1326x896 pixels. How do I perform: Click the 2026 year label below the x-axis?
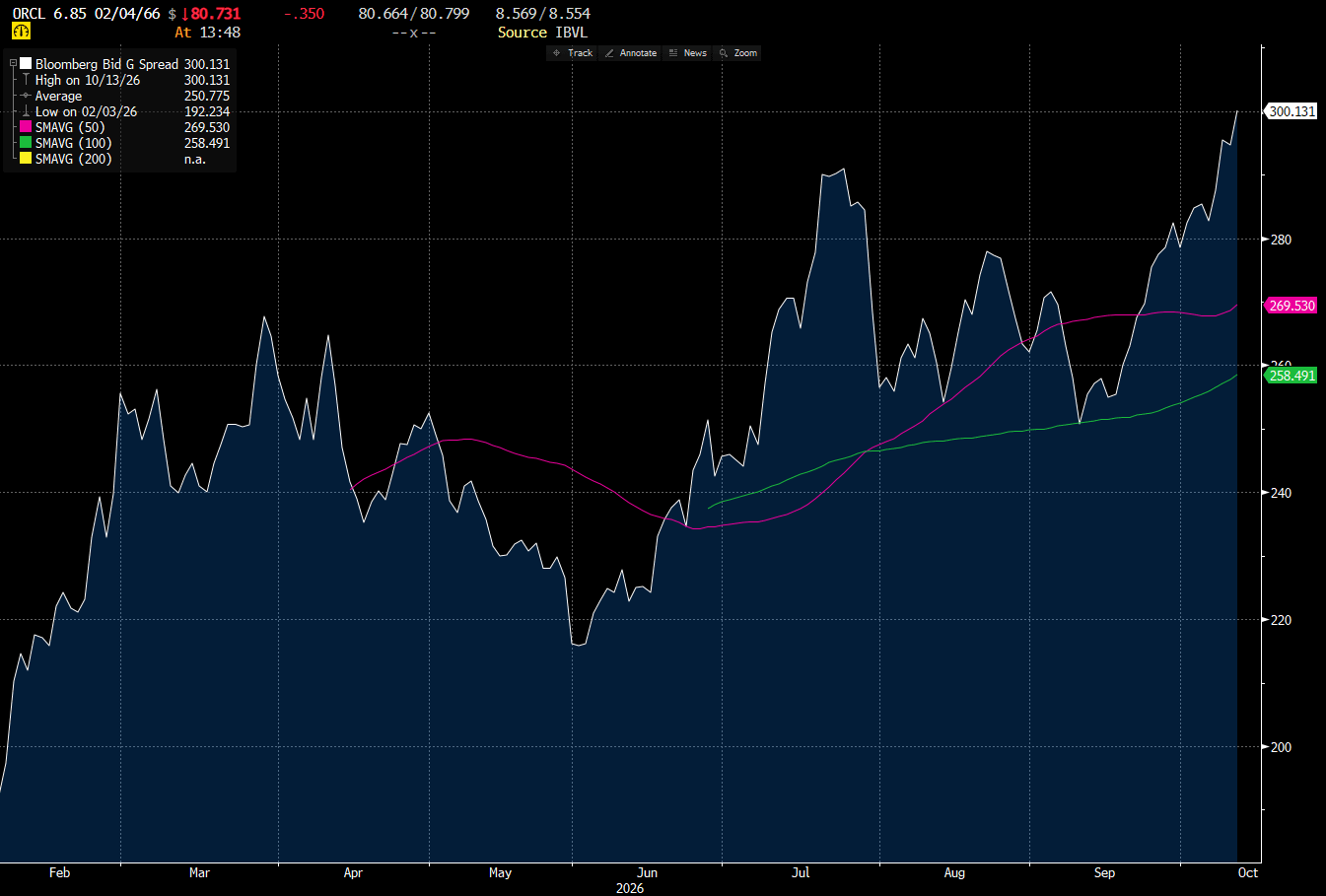click(630, 888)
